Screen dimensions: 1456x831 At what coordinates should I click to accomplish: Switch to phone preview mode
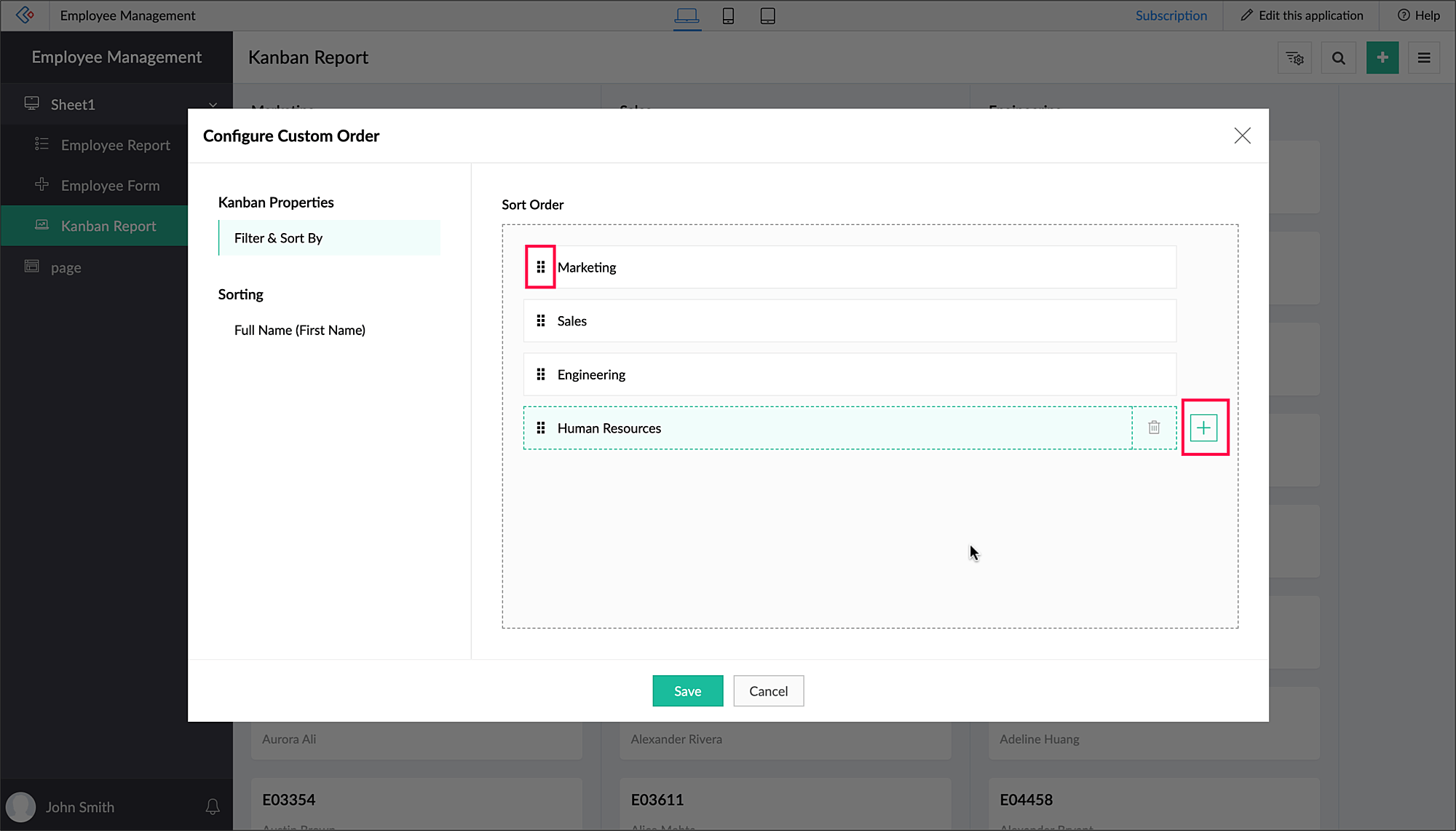[727, 16]
